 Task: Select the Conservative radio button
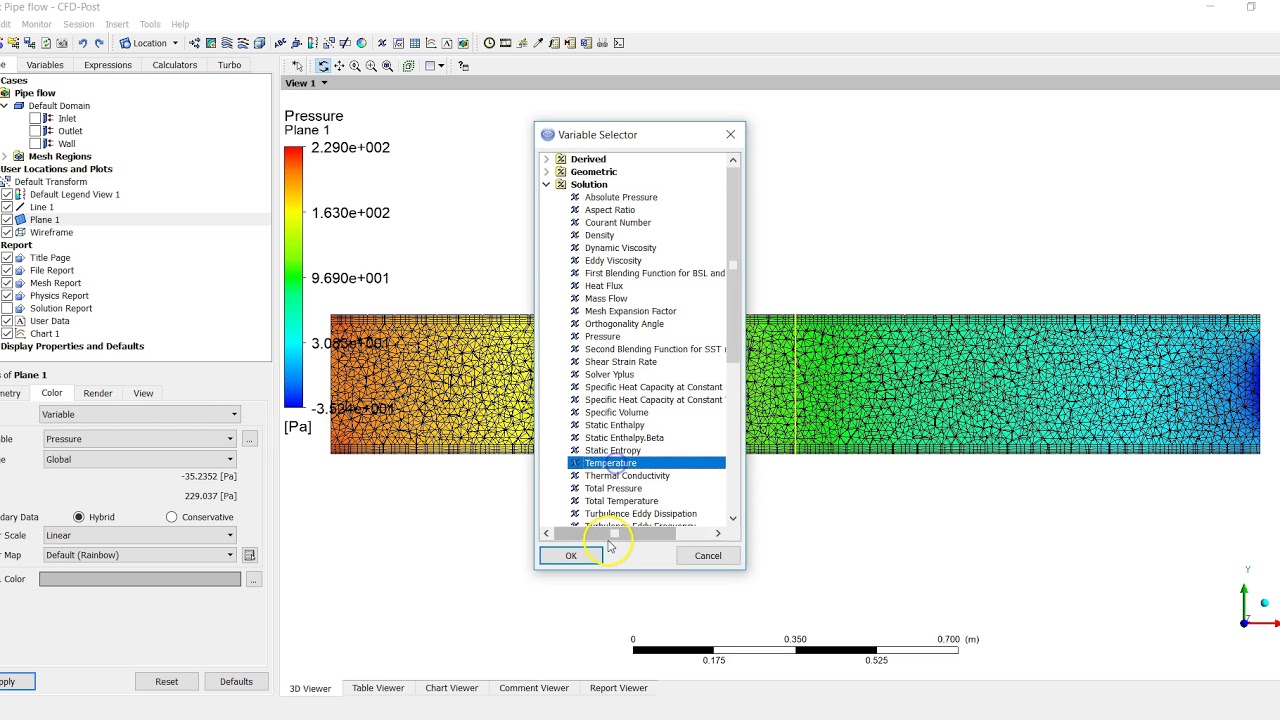pyautogui.click(x=172, y=517)
